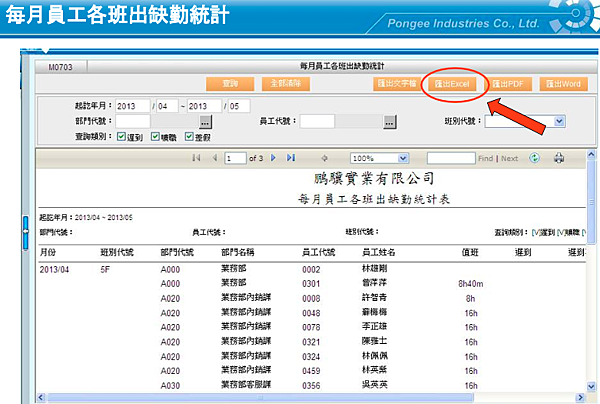600x404 pixels.
Task: Click the horizontal scrollbar right arrow
Action: tap(581, 397)
